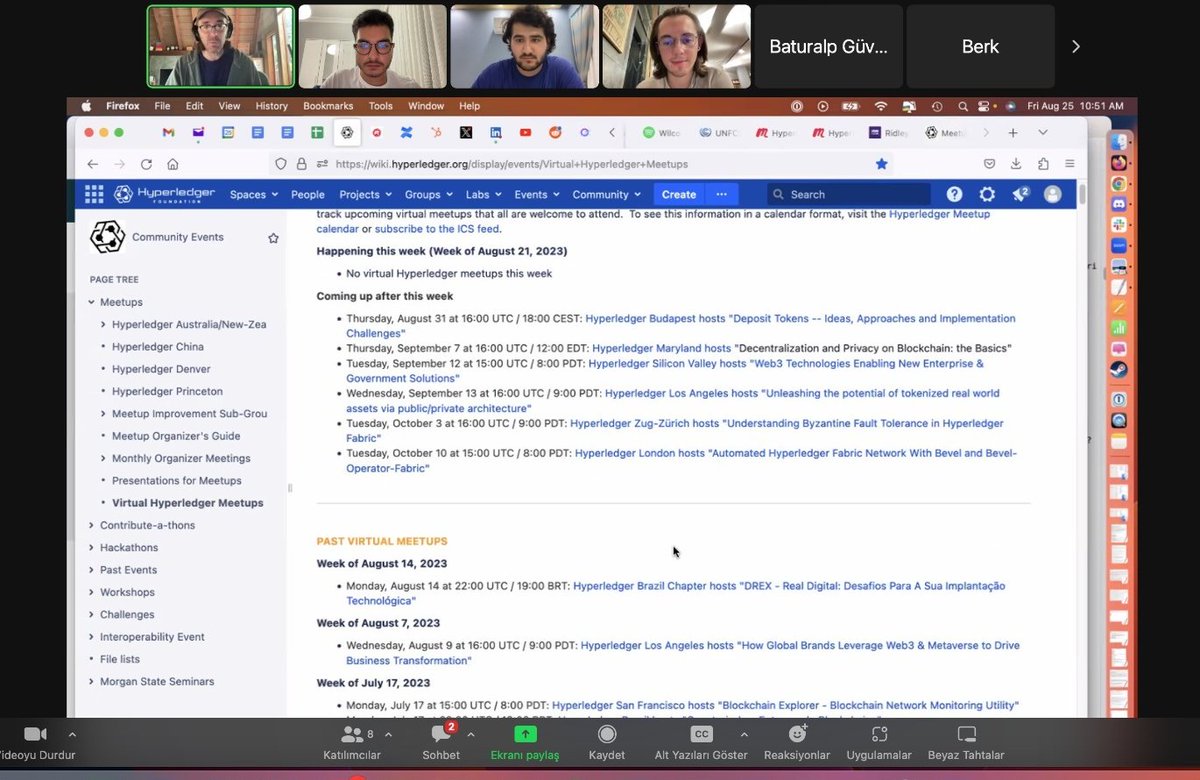Screen dimensions: 1200x780
Task: Open the Community dropdown menu
Action: click(x=607, y=195)
